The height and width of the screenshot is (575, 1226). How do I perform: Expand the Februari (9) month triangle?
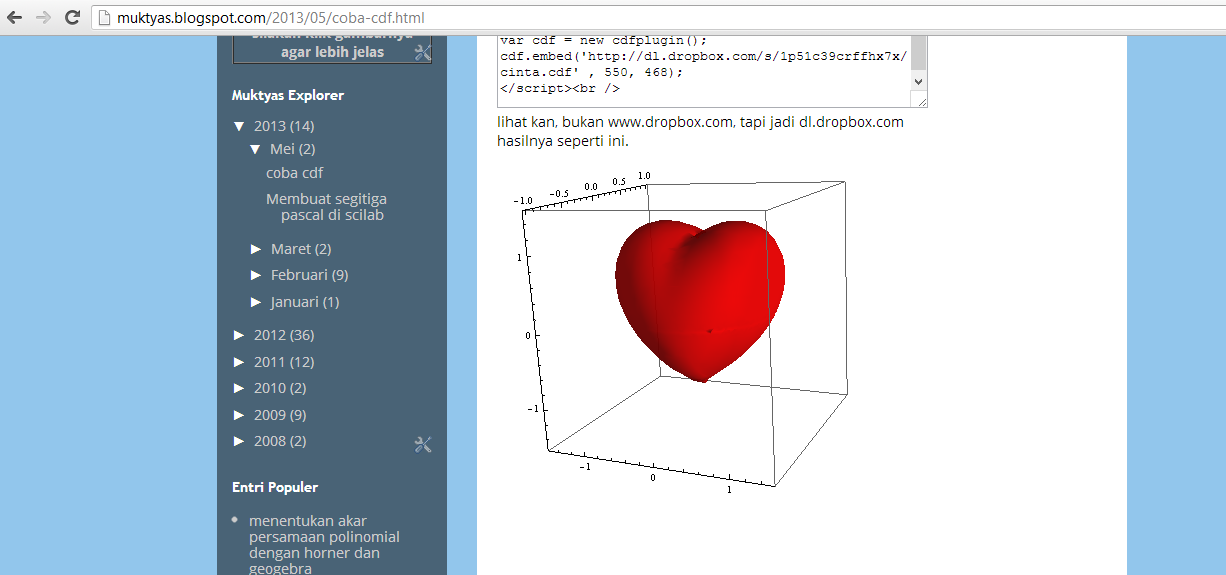pyautogui.click(x=256, y=275)
